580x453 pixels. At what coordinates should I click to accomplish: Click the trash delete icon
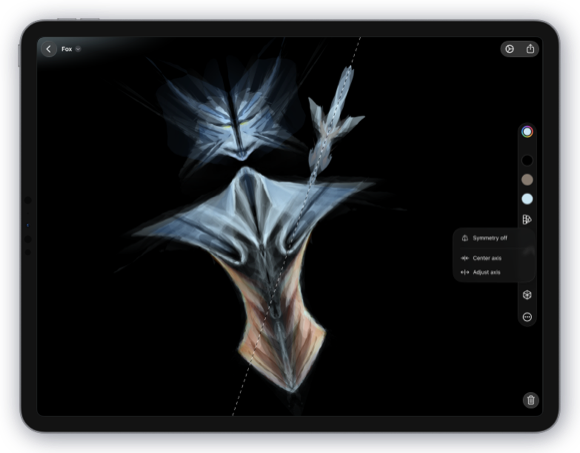click(x=531, y=400)
